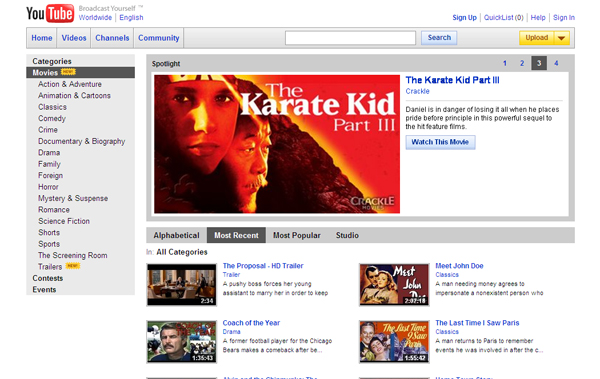This screenshot has width=600, height=379.
Task: Select Crime category
Action: point(48,130)
